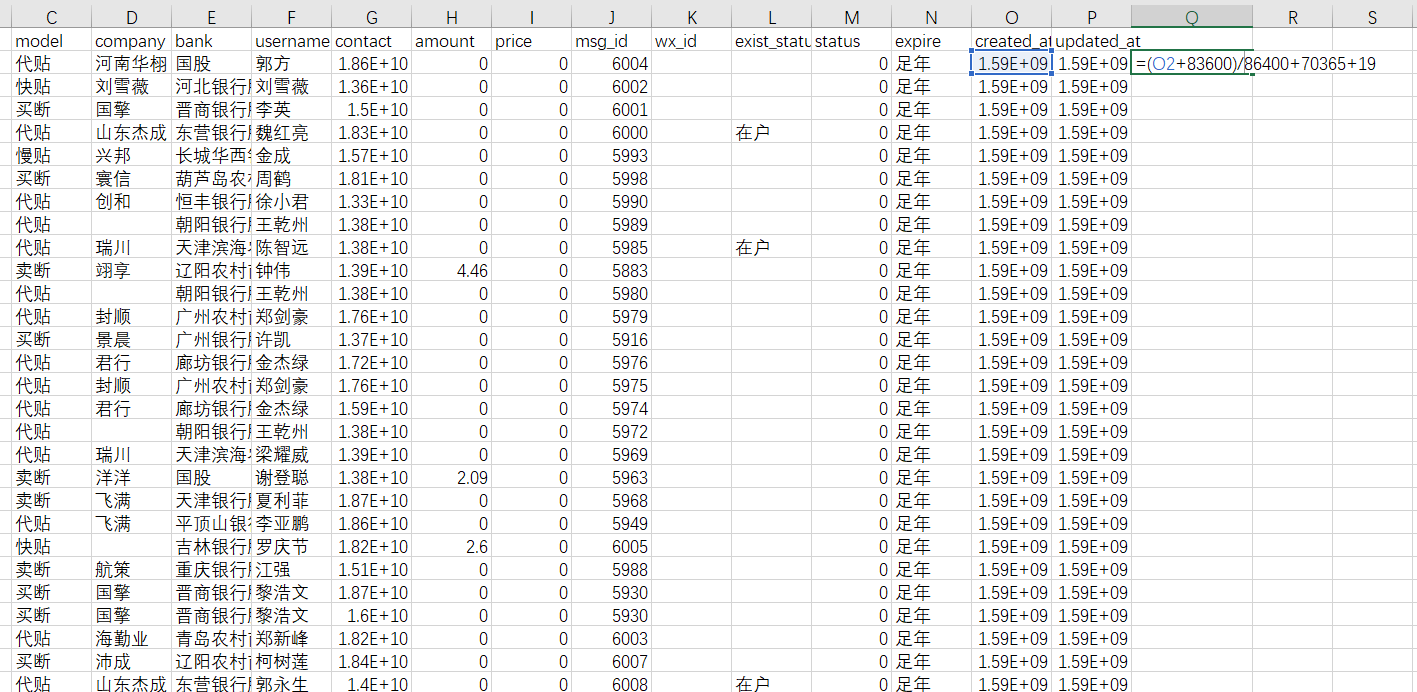
Task: Select username cell 李英
Action: pos(292,110)
